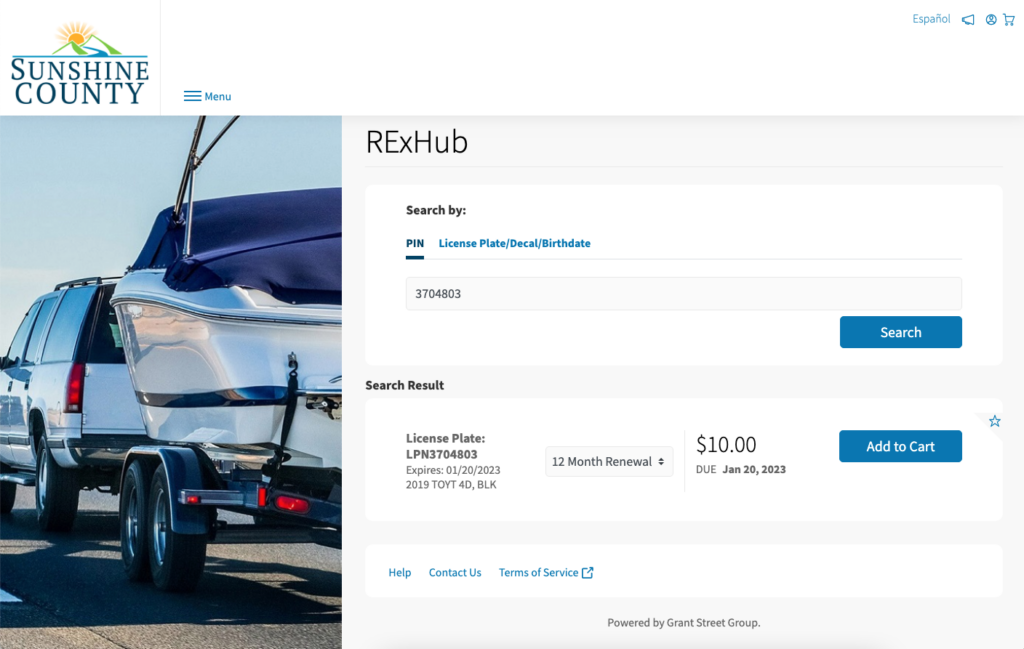The height and width of the screenshot is (649, 1024).
Task: Open the Contact Us link
Action: 455,573
